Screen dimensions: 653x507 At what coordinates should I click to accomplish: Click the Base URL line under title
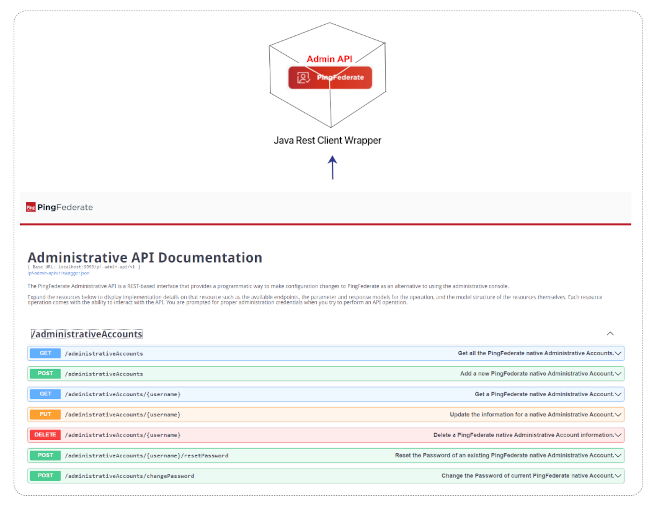coord(84,267)
